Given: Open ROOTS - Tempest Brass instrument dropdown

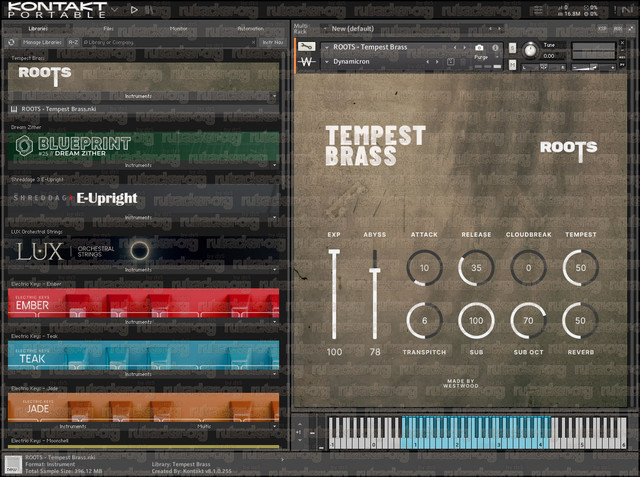Looking at the screenshot, I should point(327,47).
